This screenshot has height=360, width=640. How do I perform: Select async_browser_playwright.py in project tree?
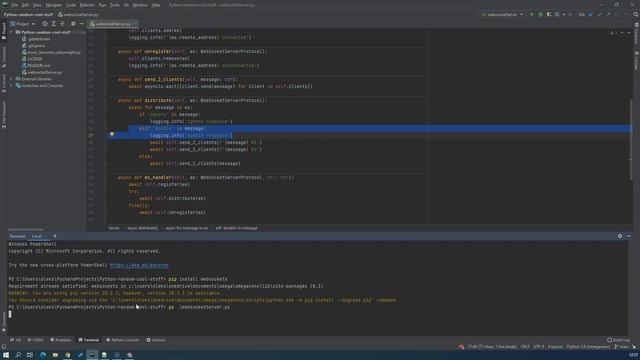pyautogui.click(x=51, y=52)
